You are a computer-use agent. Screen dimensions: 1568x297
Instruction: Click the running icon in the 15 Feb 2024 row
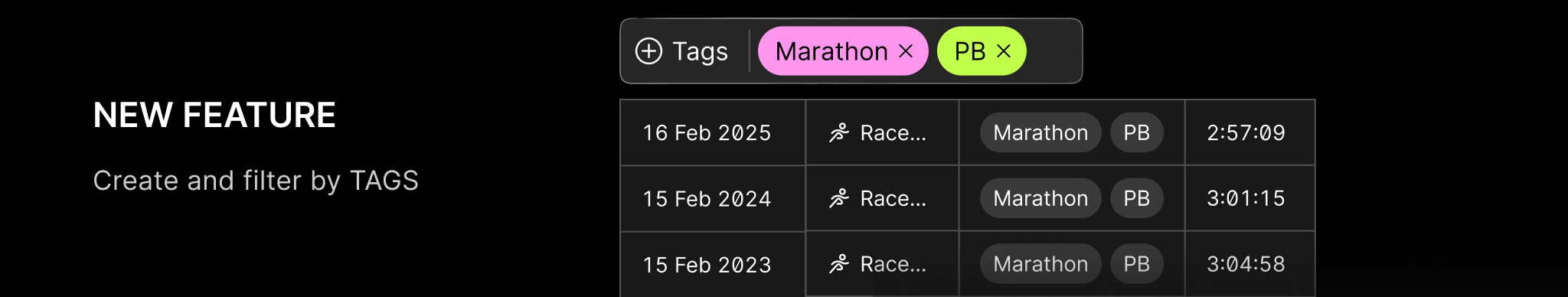(839, 199)
